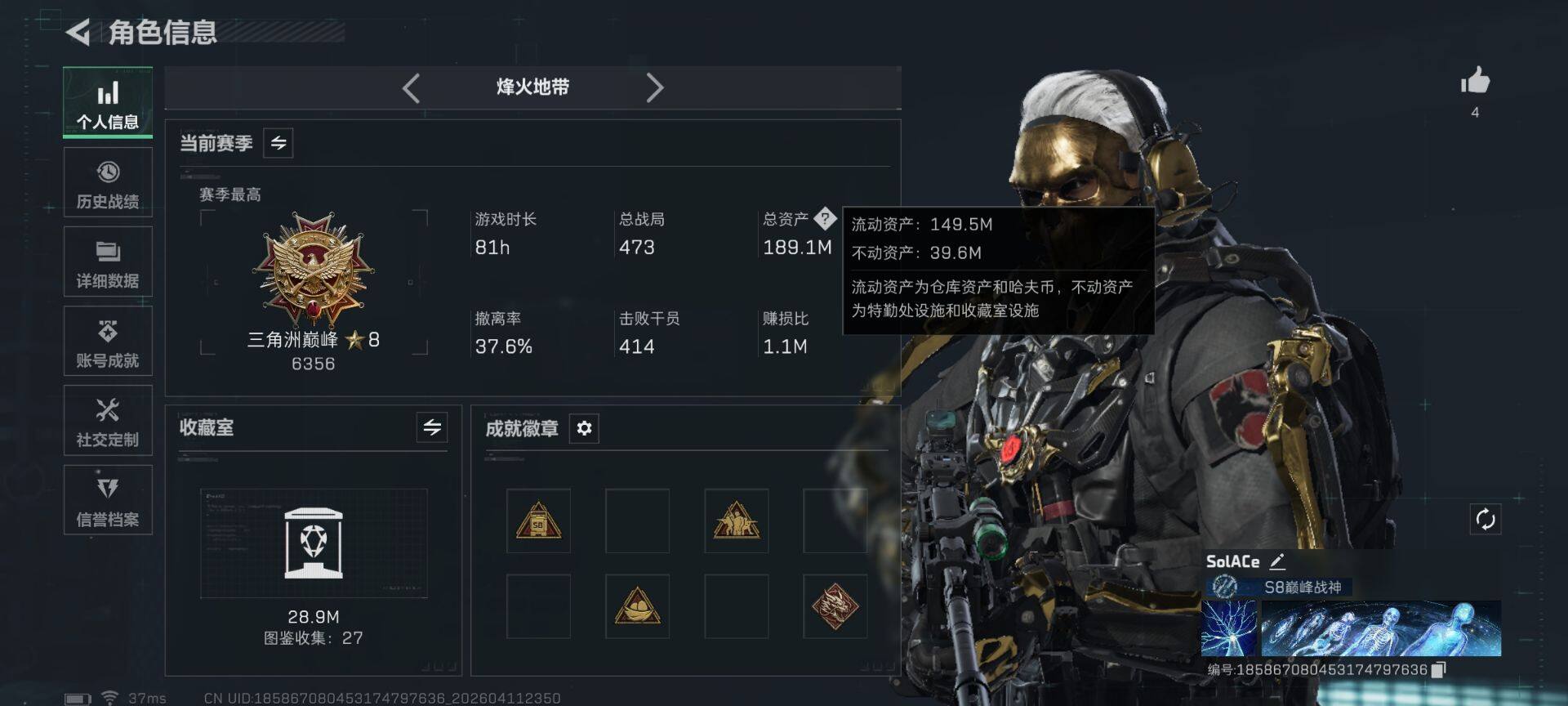Screen dimensions: 1568x706
Task: Toggle the 当前赛季 season switch button
Action: (278, 143)
